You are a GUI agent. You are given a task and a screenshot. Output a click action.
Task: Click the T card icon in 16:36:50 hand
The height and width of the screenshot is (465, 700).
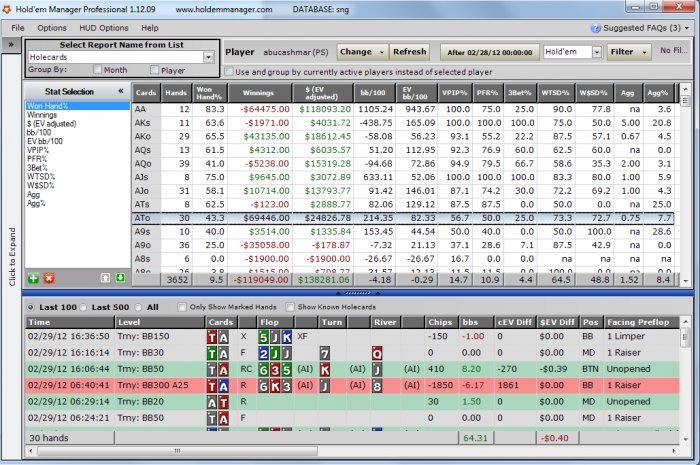click(x=212, y=337)
